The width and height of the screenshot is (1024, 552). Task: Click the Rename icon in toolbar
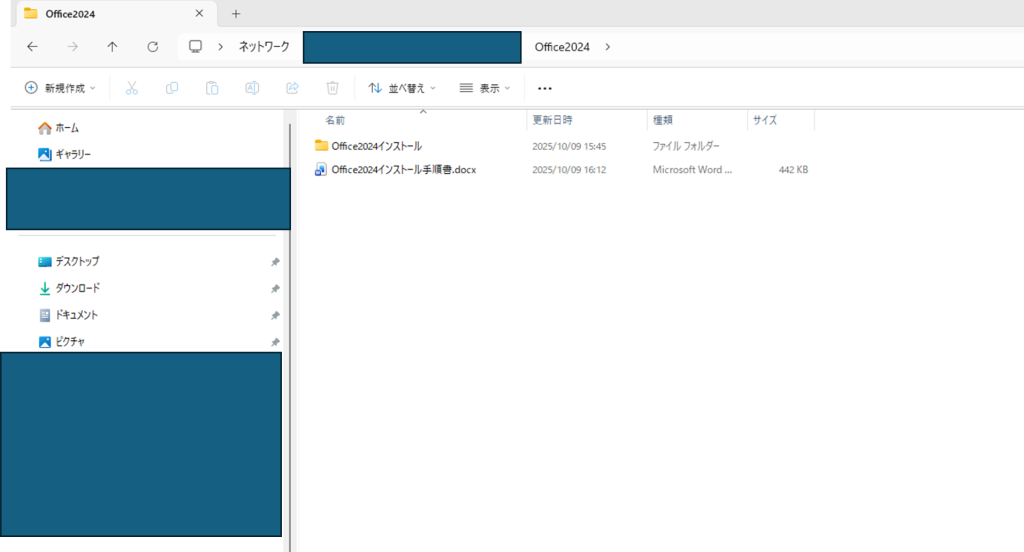[252, 88]
